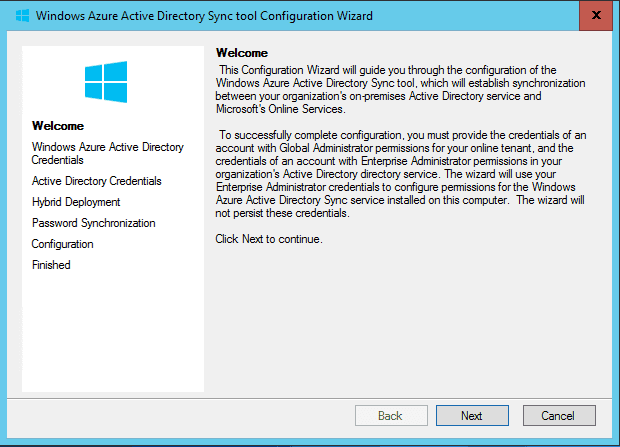Screen dimensions: 620x447
Task: Close the Configuration Wizard window
Action: click(596, 15)
